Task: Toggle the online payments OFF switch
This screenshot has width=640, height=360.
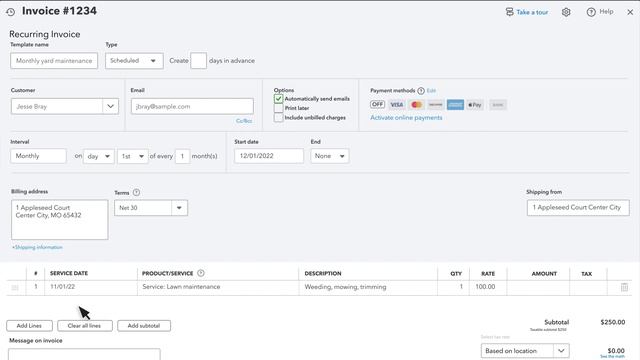Action: pos(378,104)
